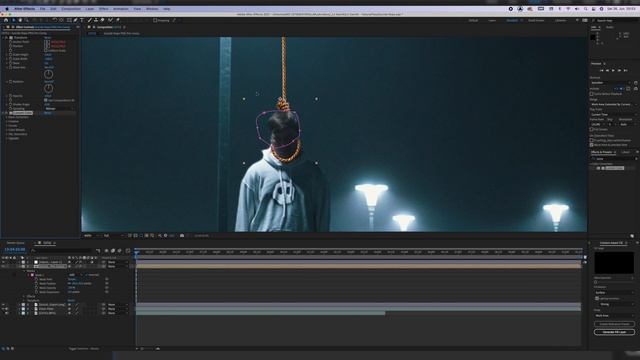The height and width of the screenshot is (360, 640).
Task: Open the viewer magnification dropdown
Action: (x=91, y=236)
